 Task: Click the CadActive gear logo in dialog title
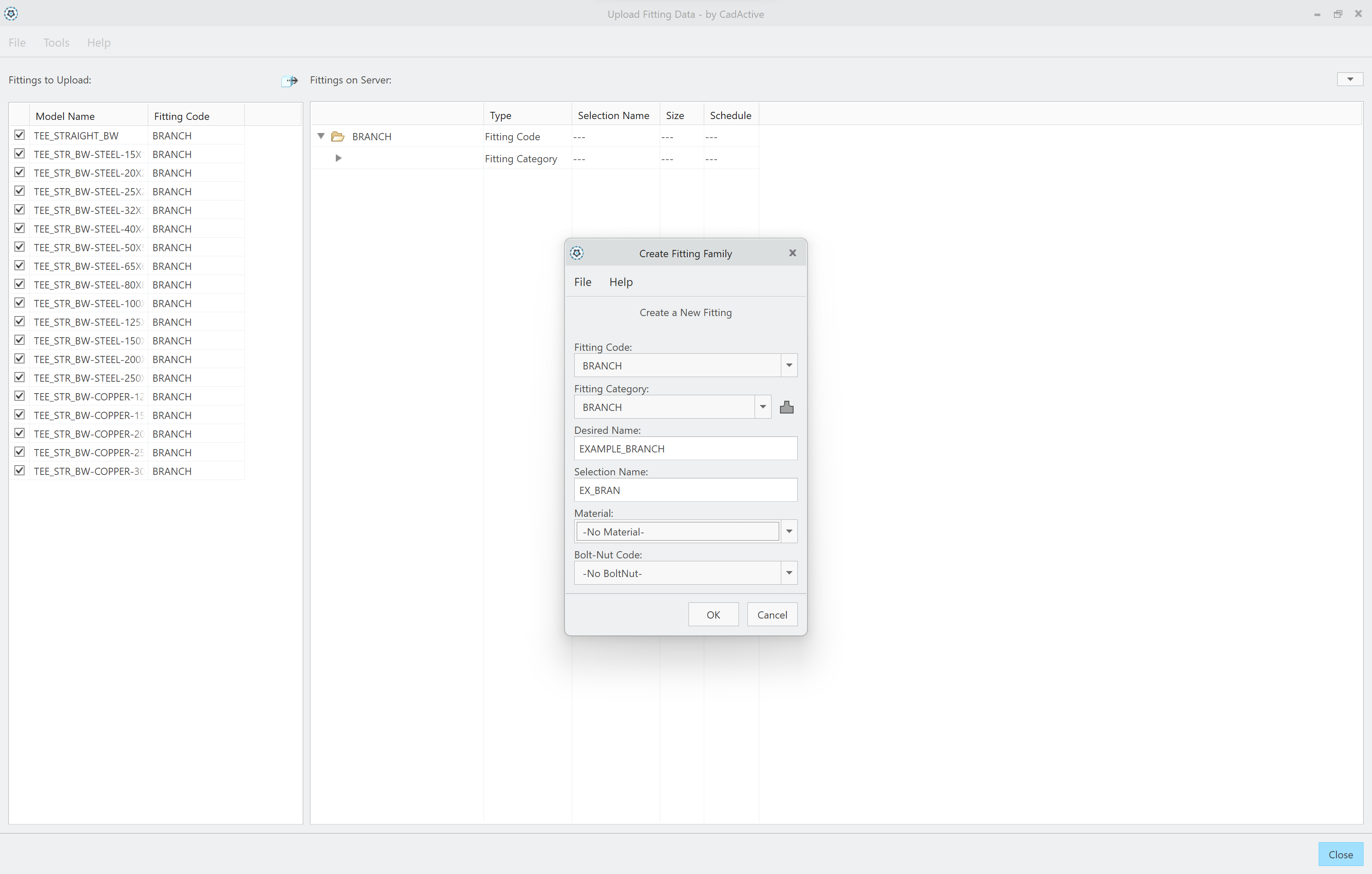click(577, 253)
